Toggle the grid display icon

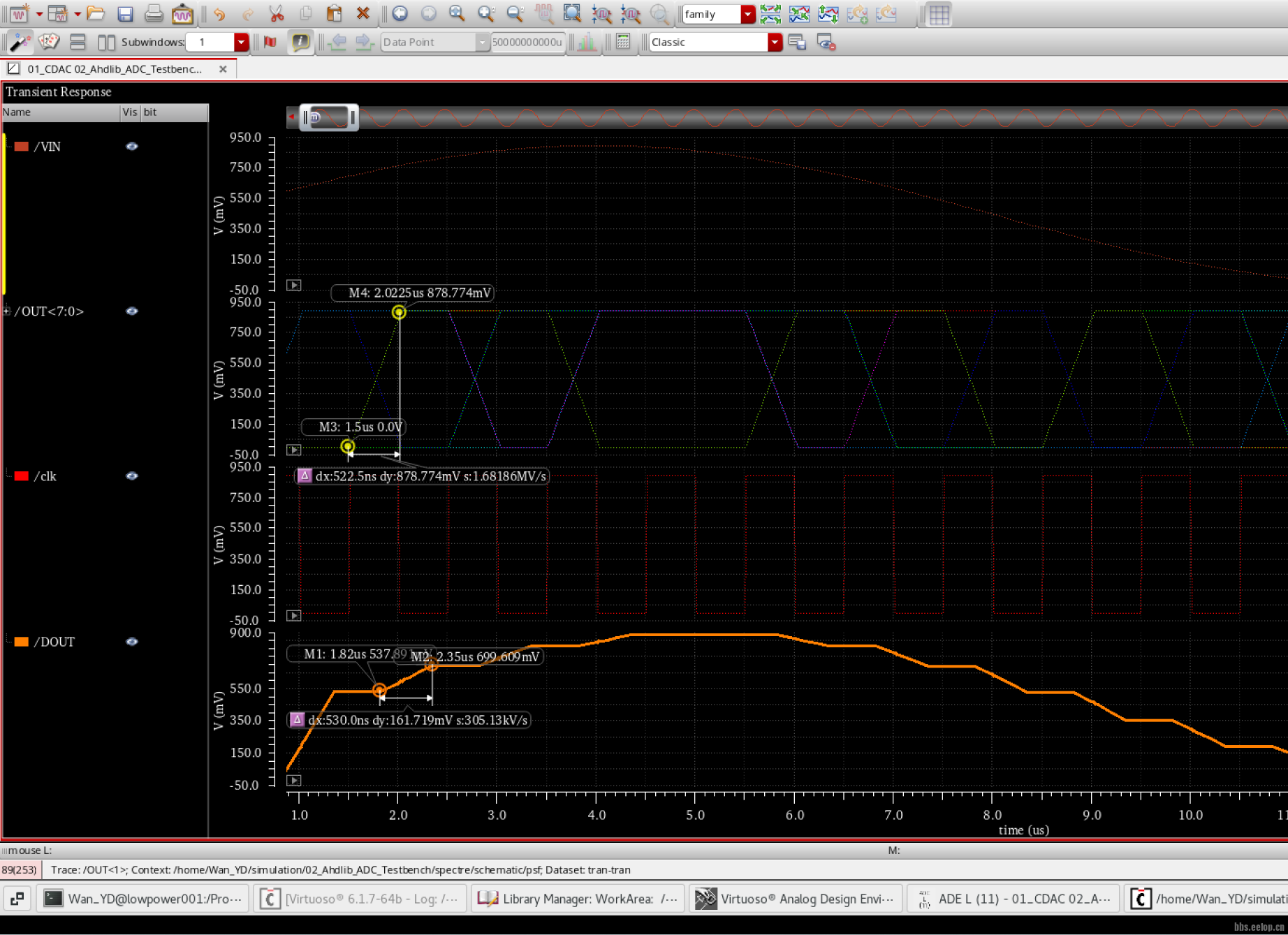tap(939, 15)
